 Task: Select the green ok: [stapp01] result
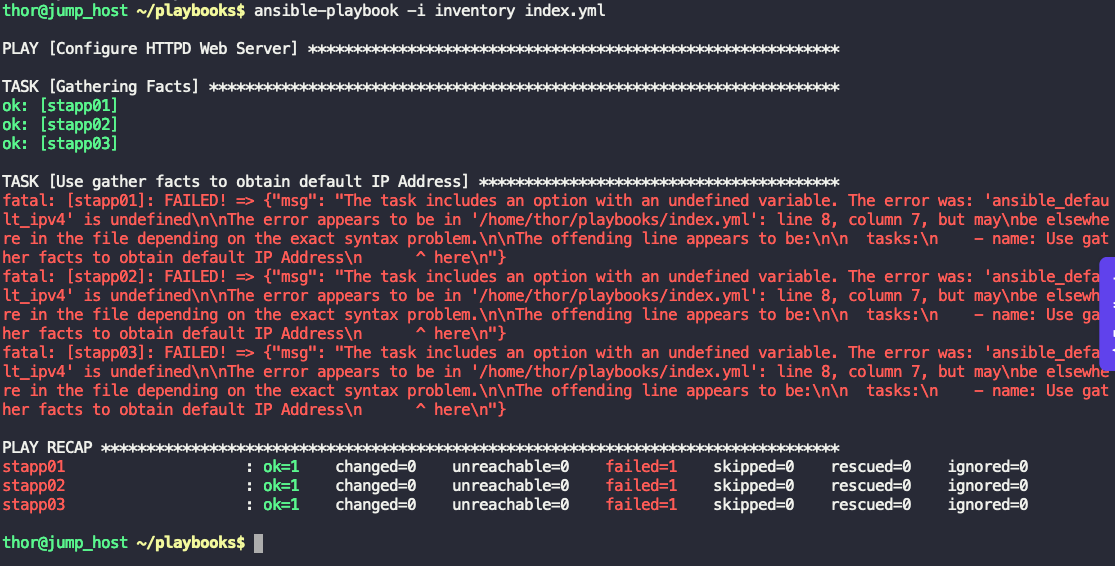pos(60,106)
